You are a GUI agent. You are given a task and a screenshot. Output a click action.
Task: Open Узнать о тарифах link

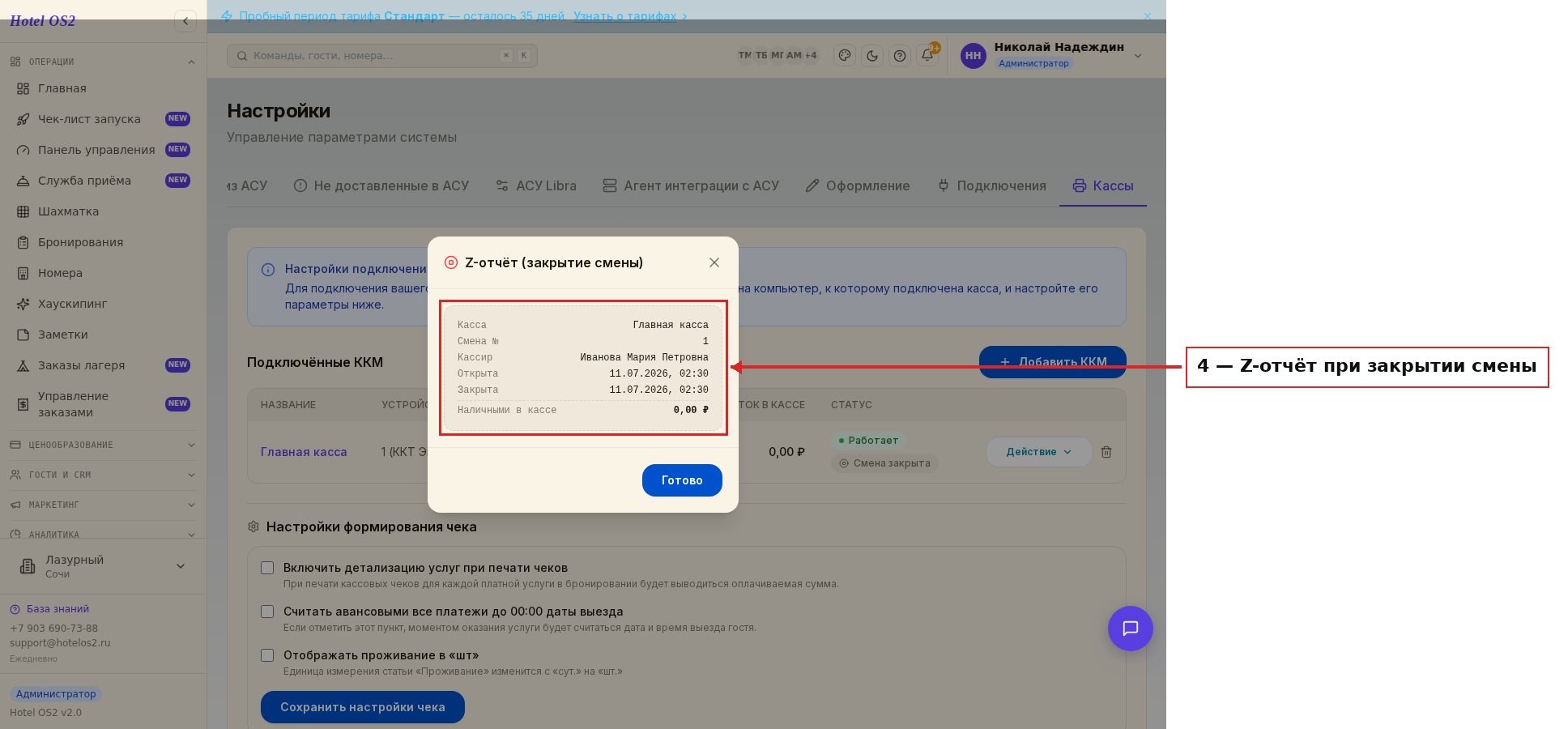[x=624, y=16]
